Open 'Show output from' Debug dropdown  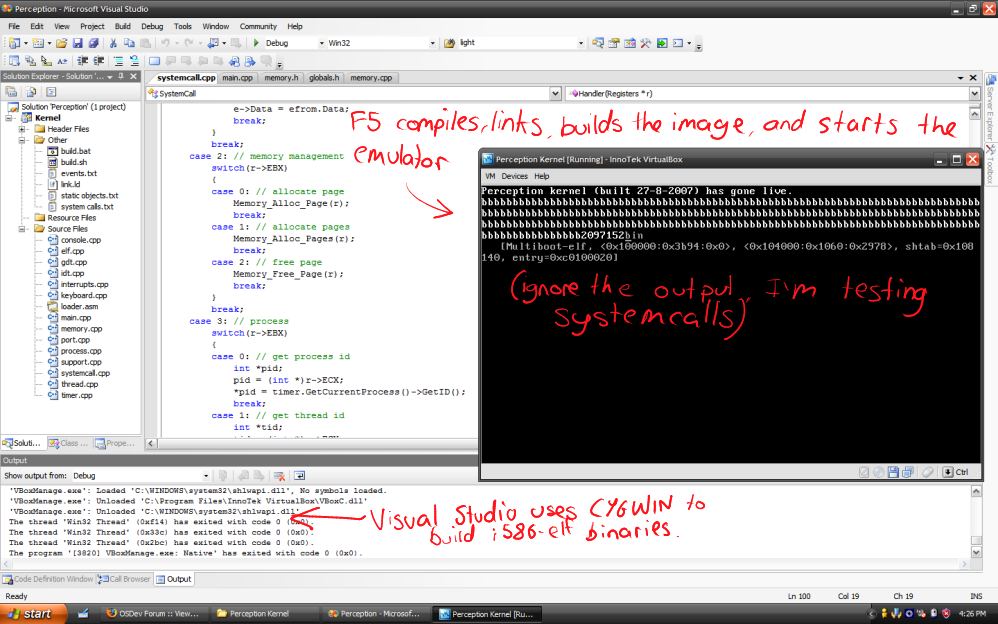click(x=206, y=476)
